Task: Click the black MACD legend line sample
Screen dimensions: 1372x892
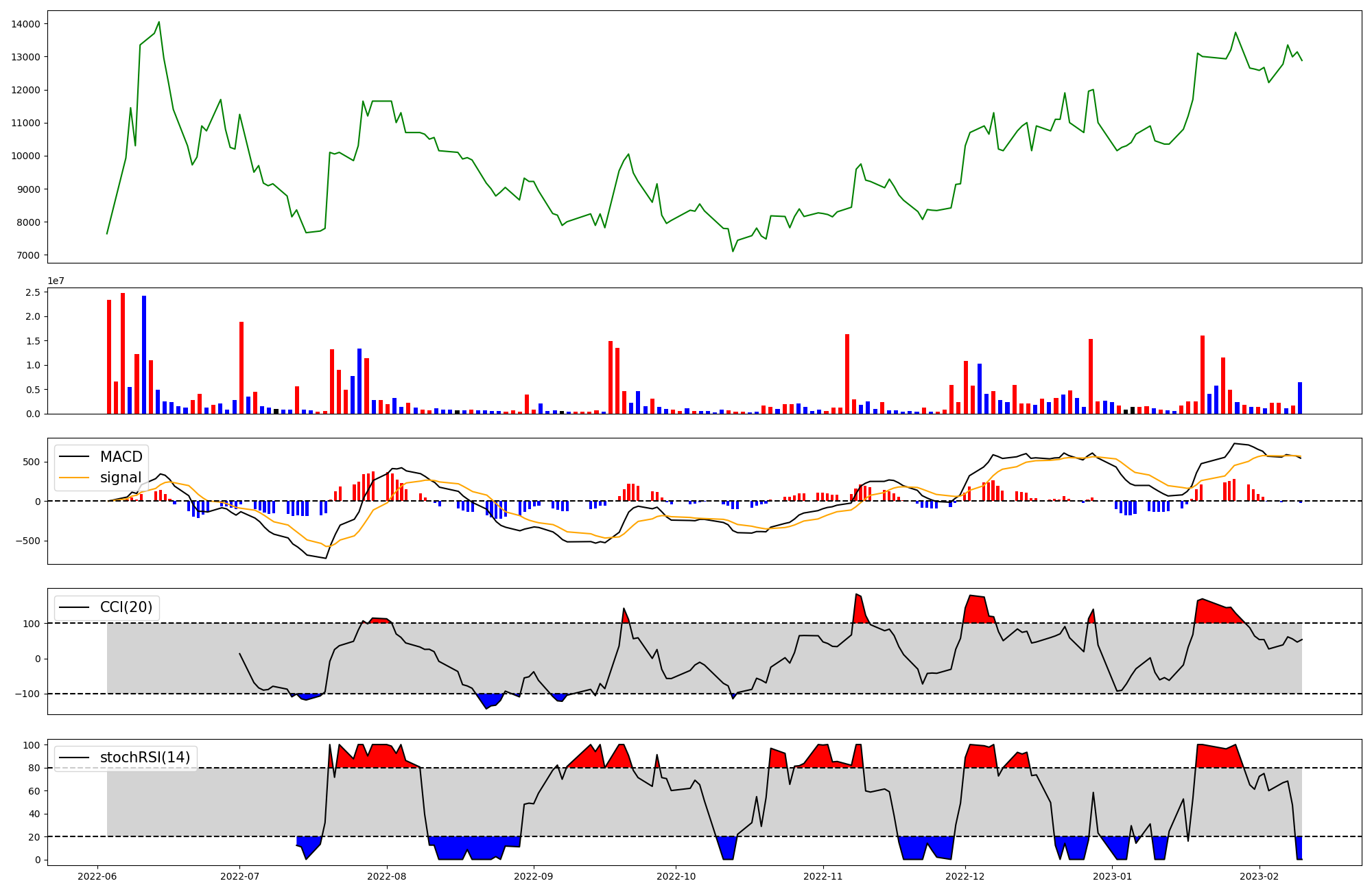Action: (74, 457)
